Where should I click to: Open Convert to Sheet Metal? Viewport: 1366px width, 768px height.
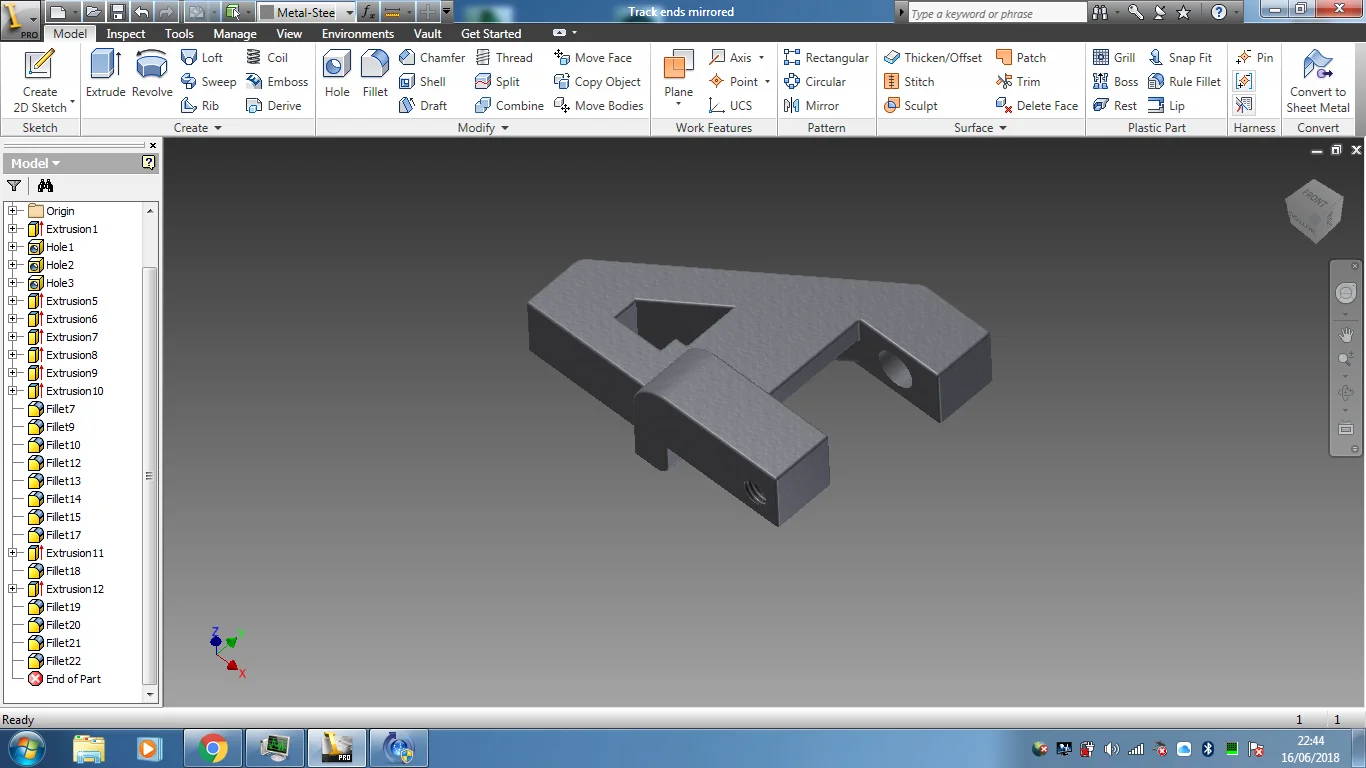pyautogui.click(x=1318, y=80)
